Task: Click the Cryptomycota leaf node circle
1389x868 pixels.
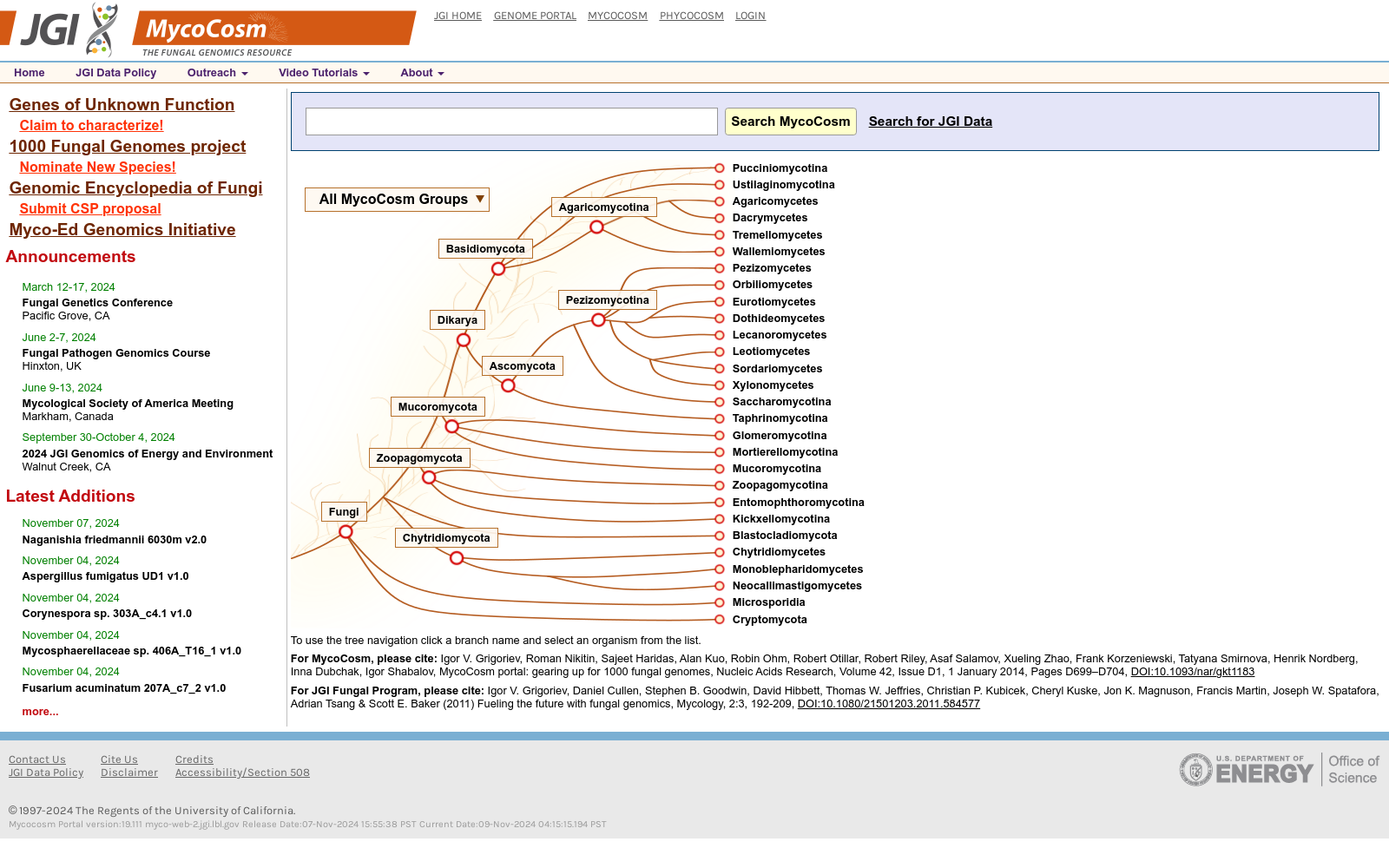Action: click(720, 620)
